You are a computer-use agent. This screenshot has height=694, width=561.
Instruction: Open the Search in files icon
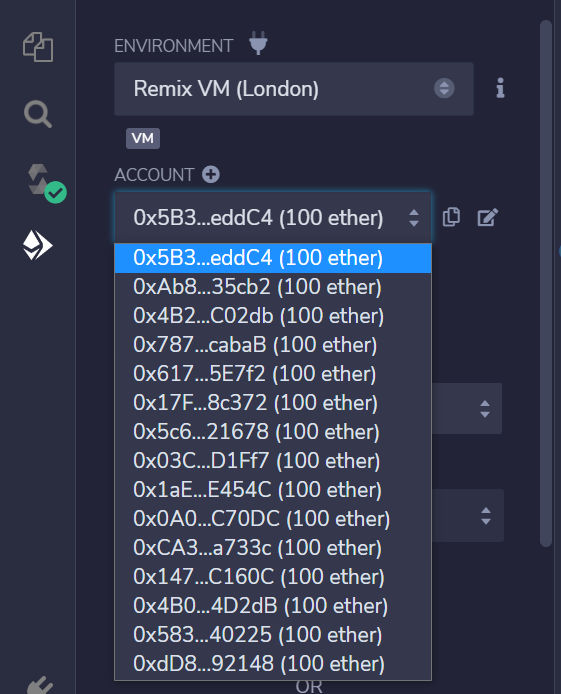(x=38, y=114)
